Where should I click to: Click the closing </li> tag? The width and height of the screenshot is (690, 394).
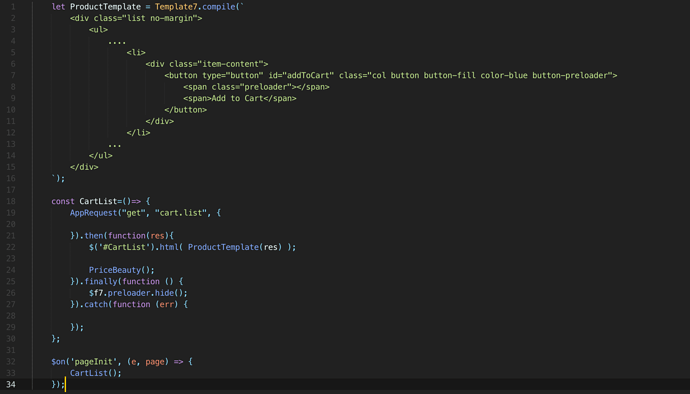(138, 133)
